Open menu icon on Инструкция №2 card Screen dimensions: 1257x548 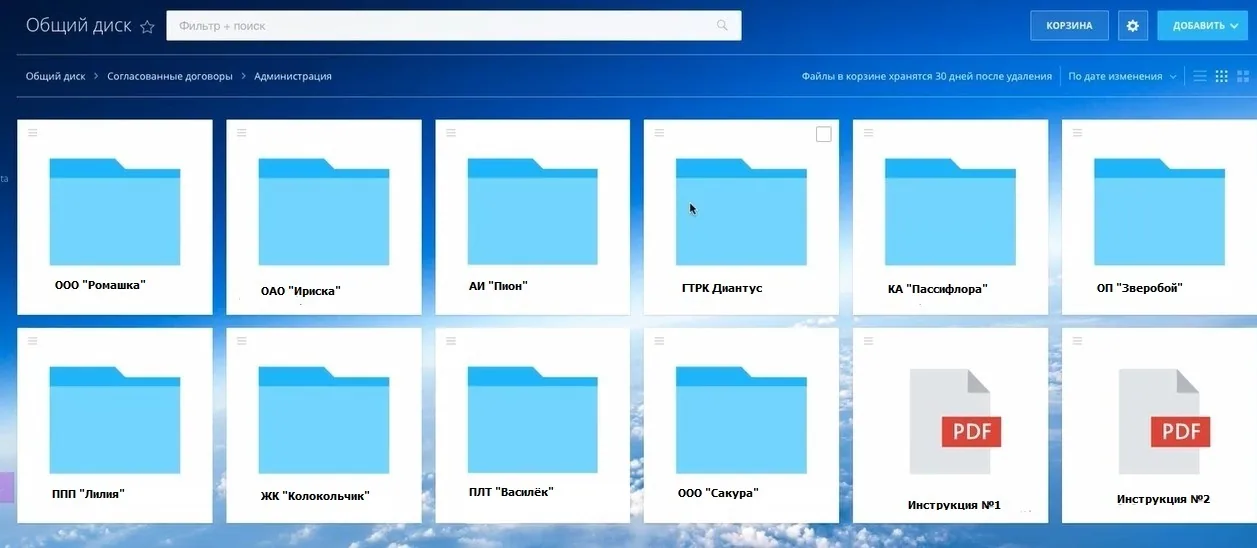point(1077,341)
